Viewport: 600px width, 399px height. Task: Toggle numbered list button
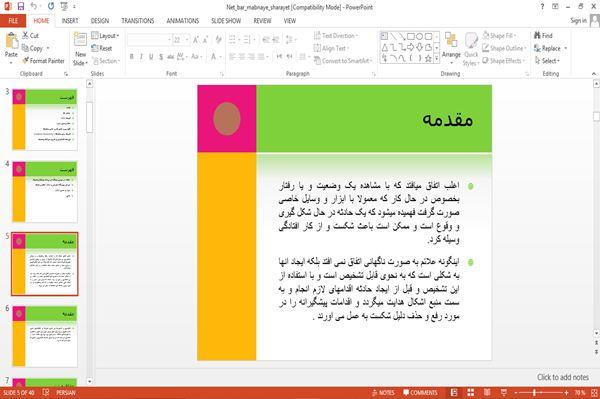pos(247,39)
